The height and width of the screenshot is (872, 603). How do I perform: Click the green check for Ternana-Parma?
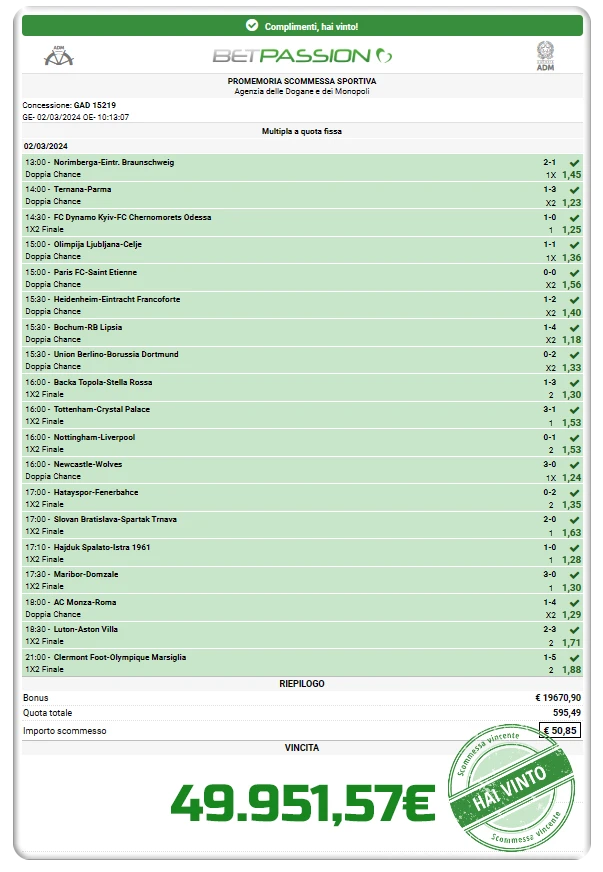click(x=575, y=190)
